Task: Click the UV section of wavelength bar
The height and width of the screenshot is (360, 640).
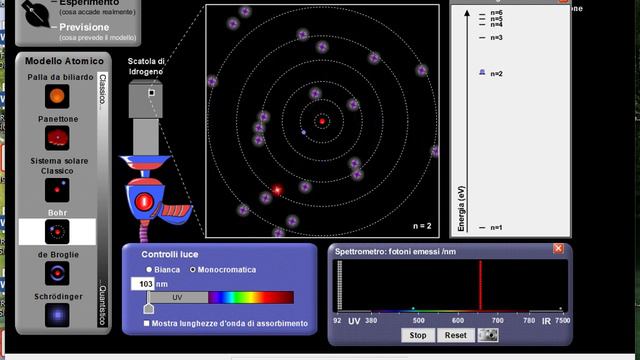Action: click(x=177, y=298)
